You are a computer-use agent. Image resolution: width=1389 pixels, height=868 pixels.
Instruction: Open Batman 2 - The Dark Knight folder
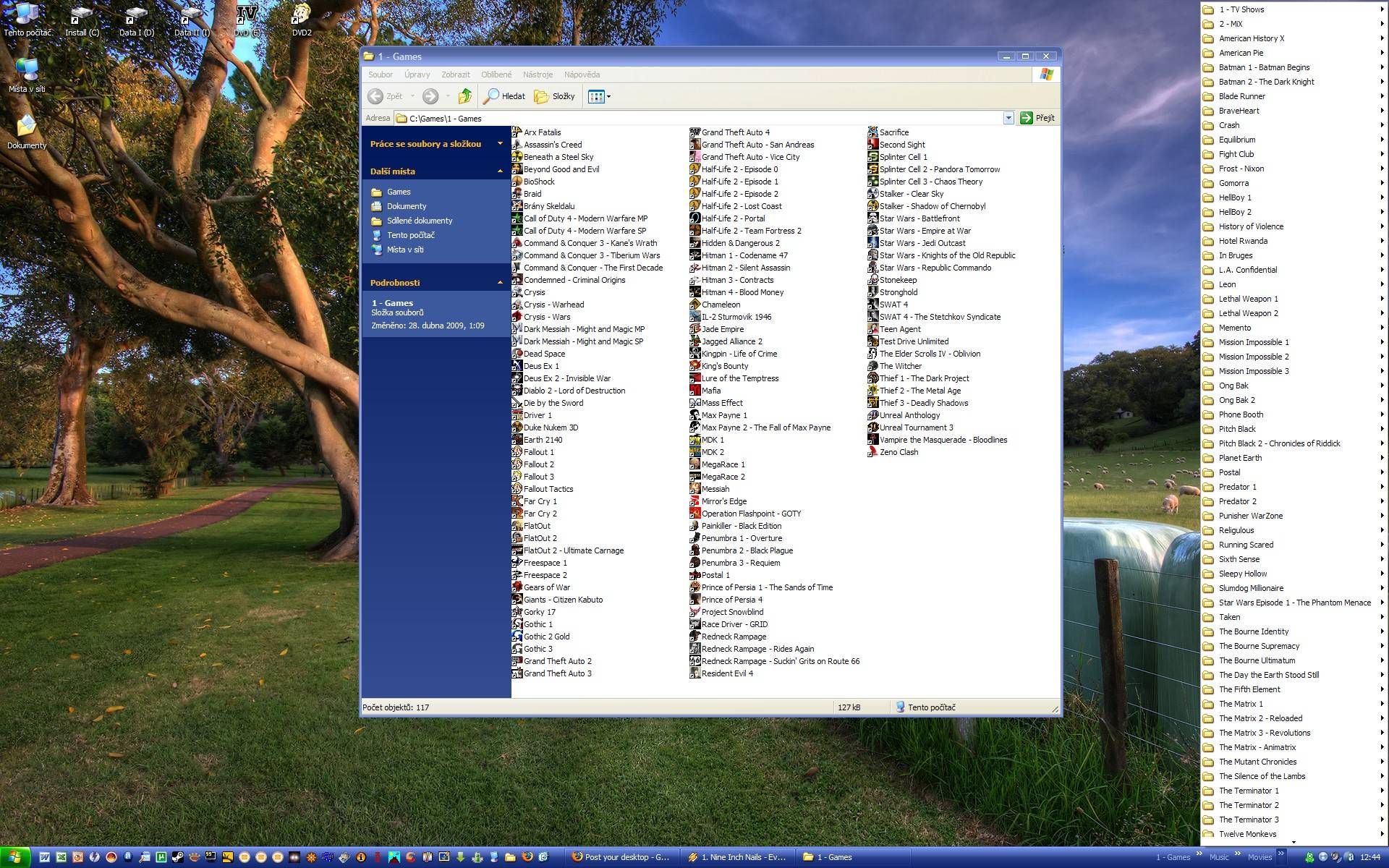1294,82
